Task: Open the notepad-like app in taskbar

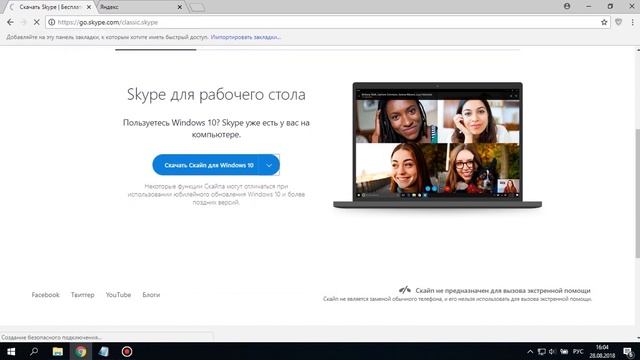Action: (x=104, y=351)
